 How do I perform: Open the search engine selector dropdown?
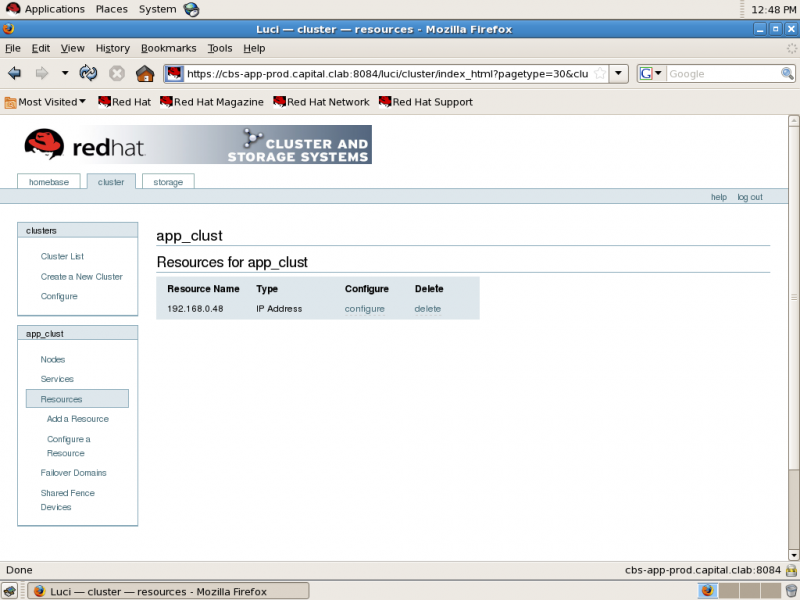pyautogui.click(x=652, y=73)
